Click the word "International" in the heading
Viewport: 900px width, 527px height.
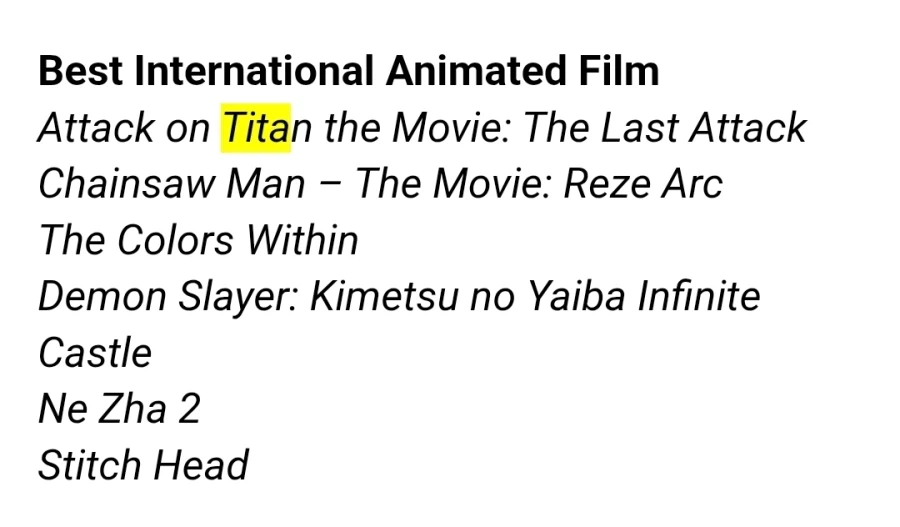[255, 72]
